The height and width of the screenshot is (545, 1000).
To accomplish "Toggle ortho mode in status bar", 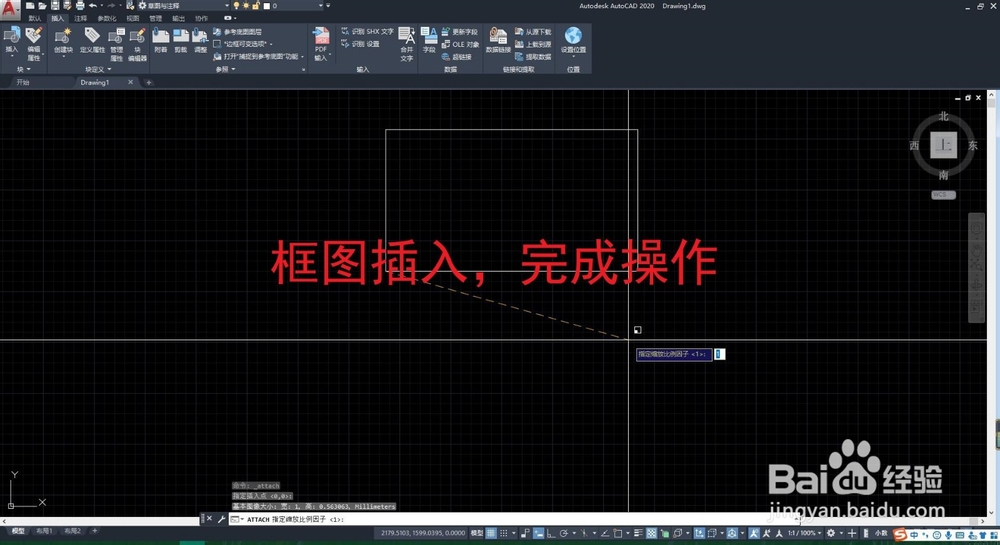I will (551, 533).
